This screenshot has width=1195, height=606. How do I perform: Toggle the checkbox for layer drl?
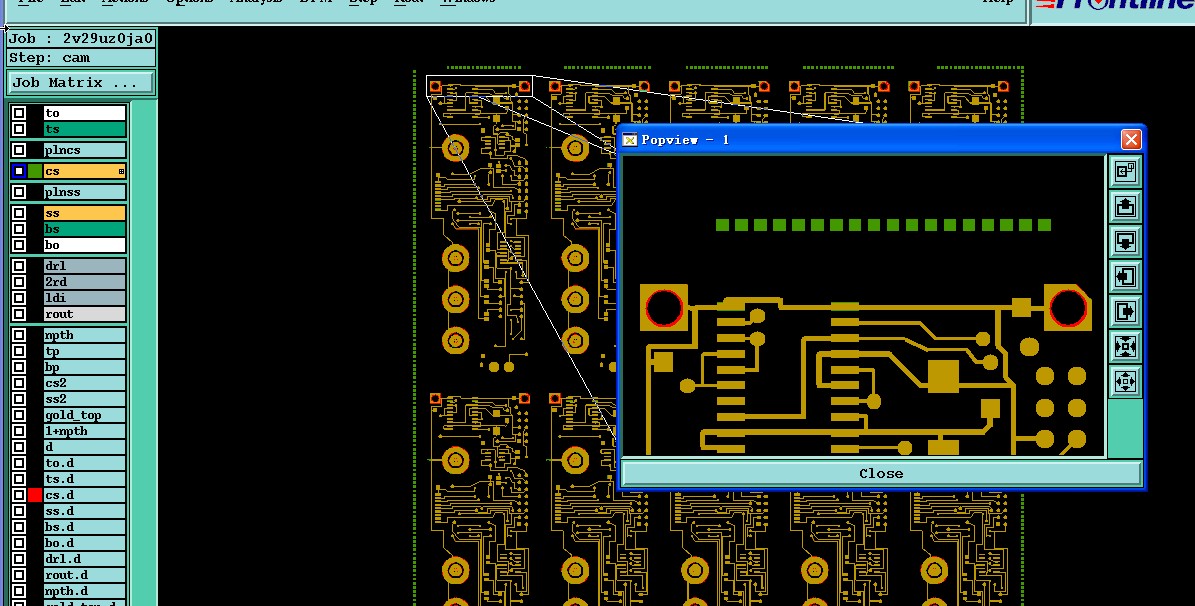tap(19, 266)
